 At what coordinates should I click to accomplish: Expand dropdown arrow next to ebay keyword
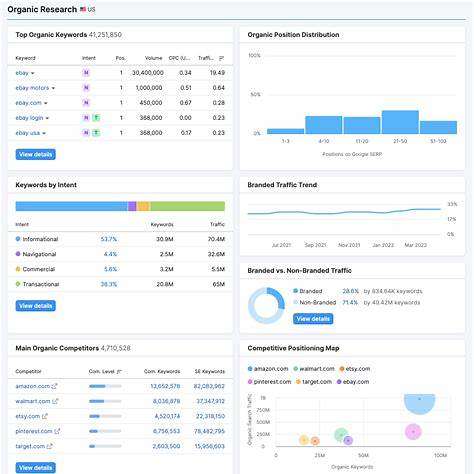[33, 73]
